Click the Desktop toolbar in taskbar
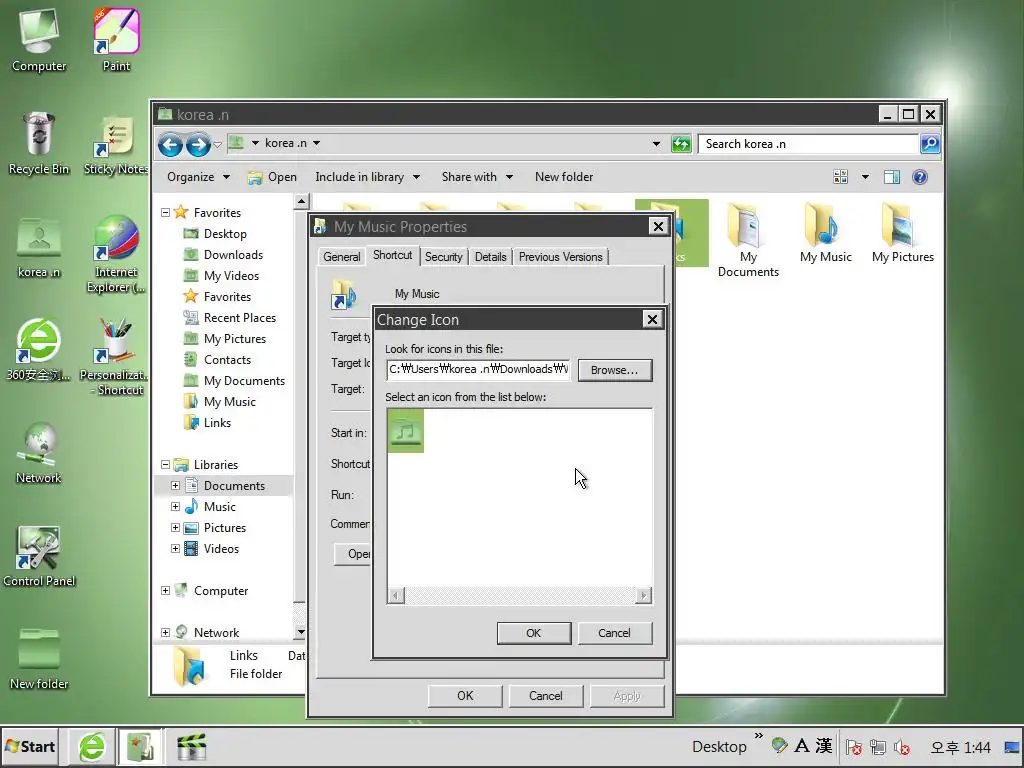This screenshot has height=768, width=1024. [x=719, y=746]
